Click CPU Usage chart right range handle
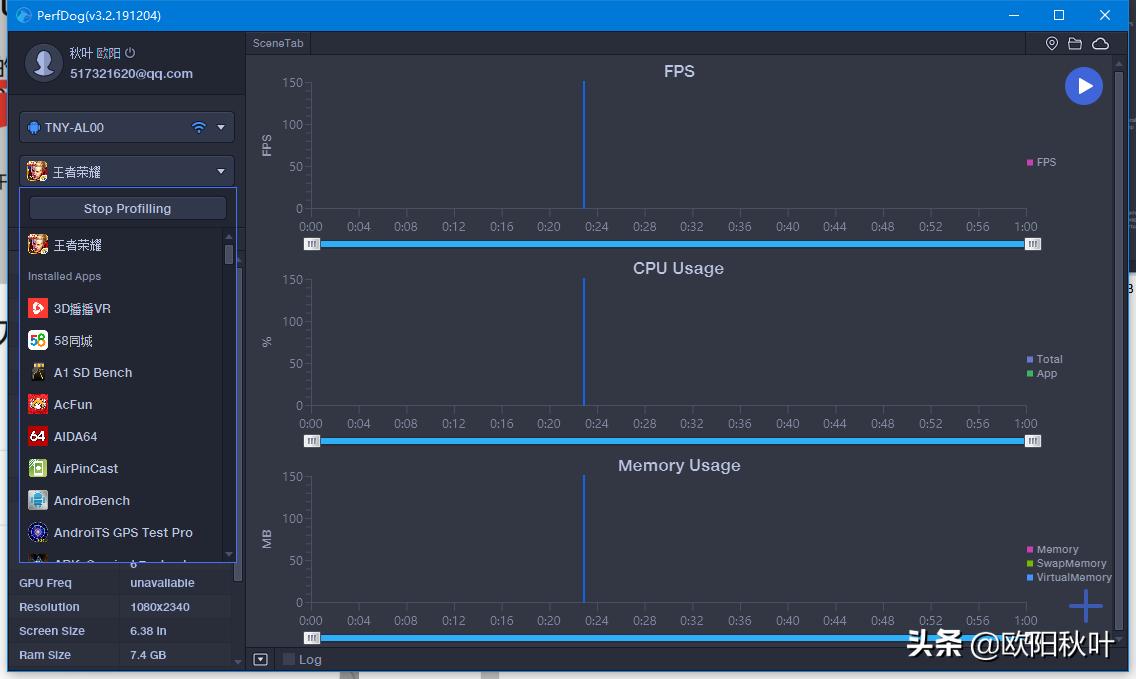This screenshot has width=1136, height=679. (1033, 441)
